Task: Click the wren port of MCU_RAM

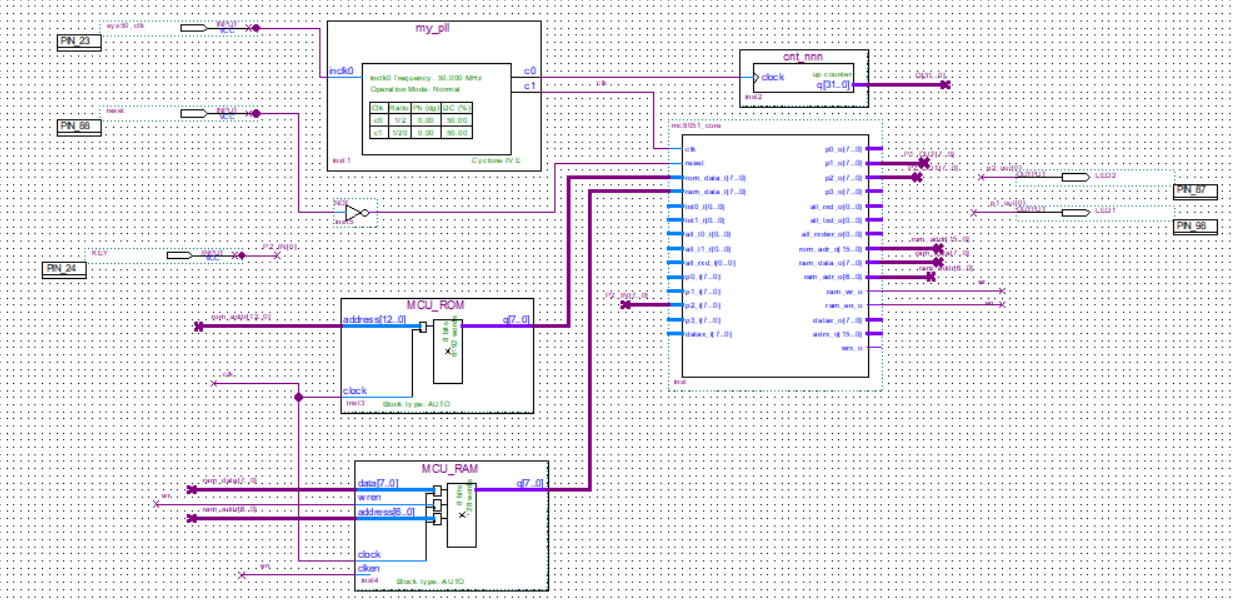Action: [368, 497]
